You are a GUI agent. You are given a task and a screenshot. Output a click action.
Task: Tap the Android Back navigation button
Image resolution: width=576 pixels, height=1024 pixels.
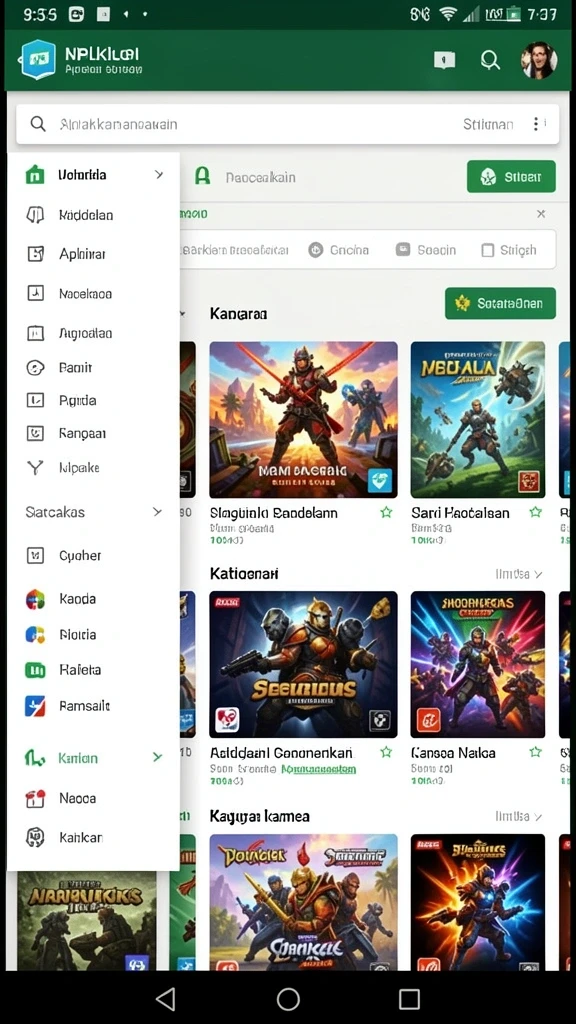pyautogui.click(x=166, y=999)
